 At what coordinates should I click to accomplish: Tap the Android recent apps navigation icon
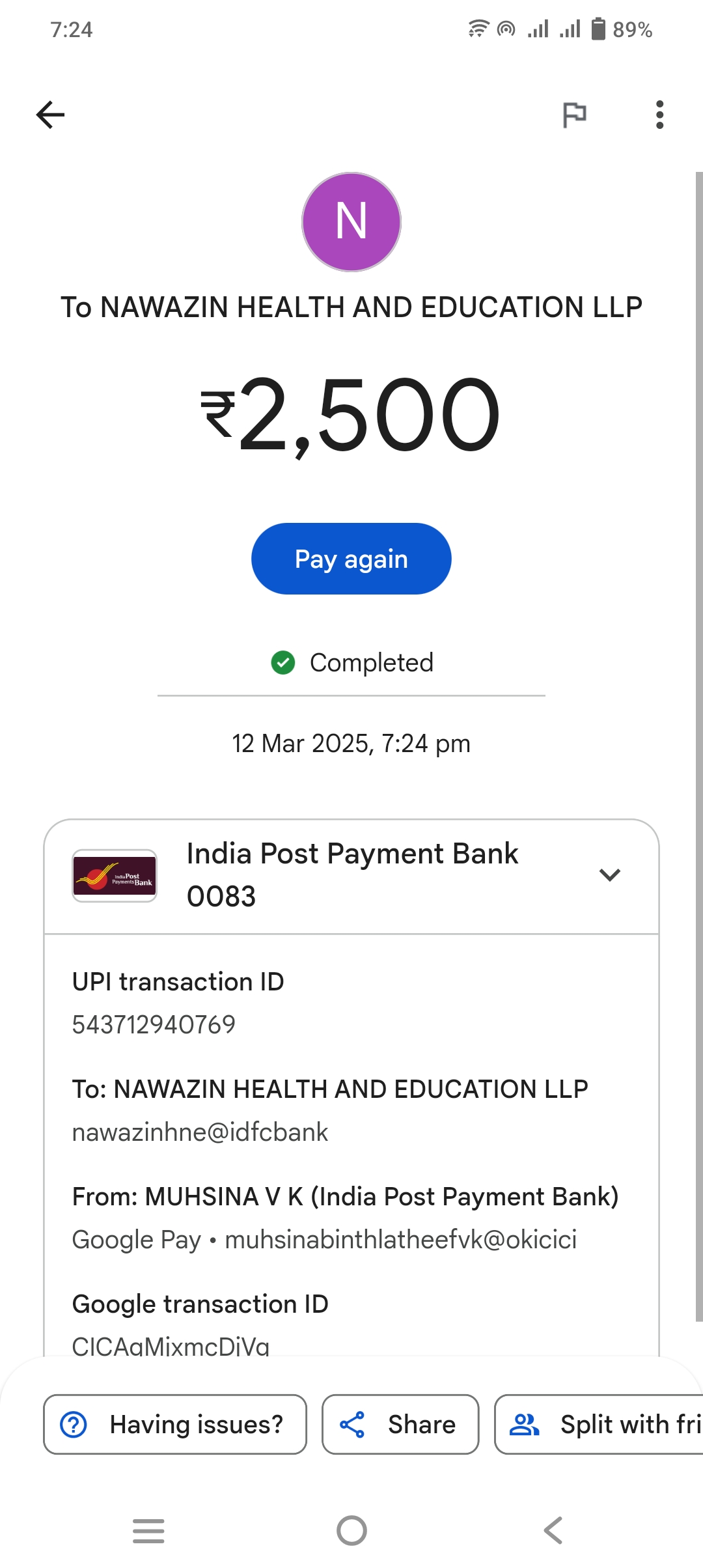tap(148, 1530)
